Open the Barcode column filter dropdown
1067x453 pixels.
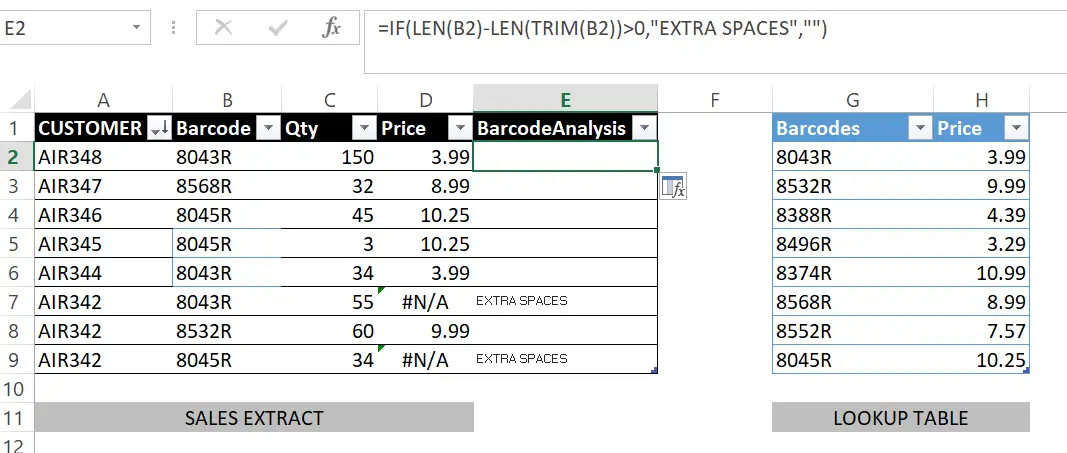pos(269,128)
